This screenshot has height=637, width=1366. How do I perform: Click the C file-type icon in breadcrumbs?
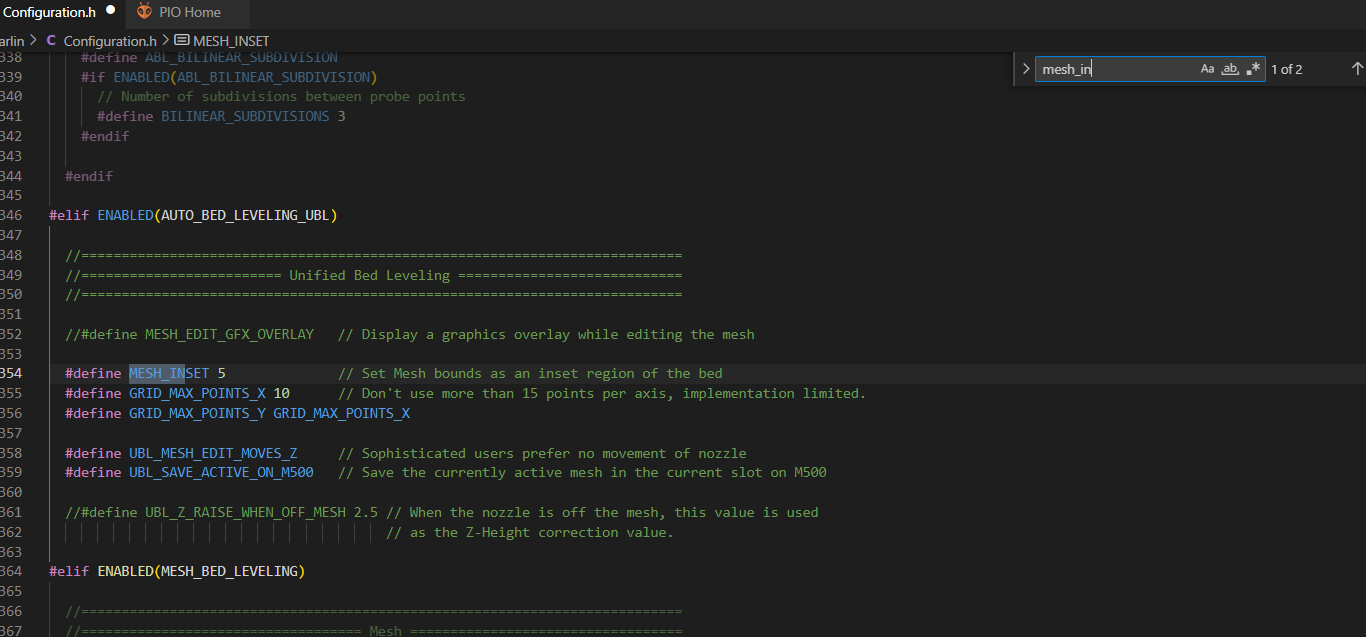click(x=51, y=41)
